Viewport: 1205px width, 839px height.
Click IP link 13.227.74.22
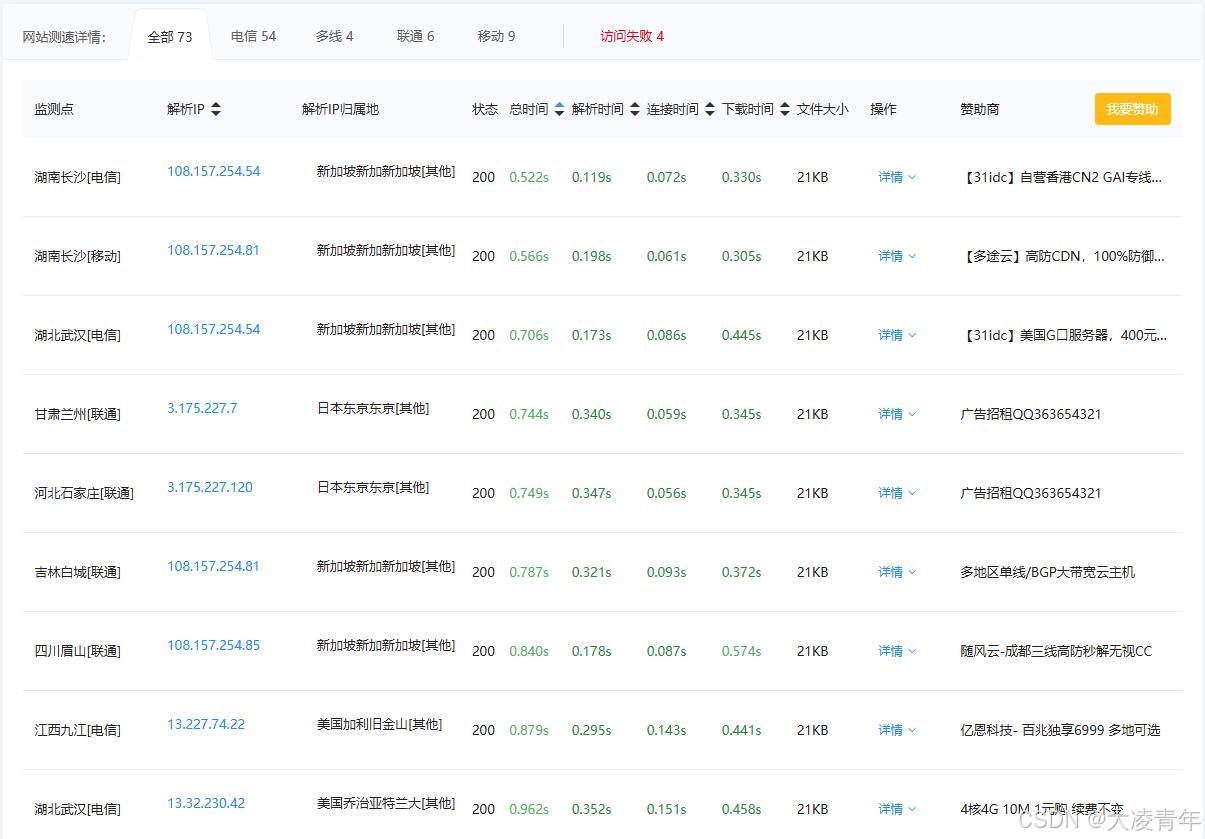pos(208,724)
